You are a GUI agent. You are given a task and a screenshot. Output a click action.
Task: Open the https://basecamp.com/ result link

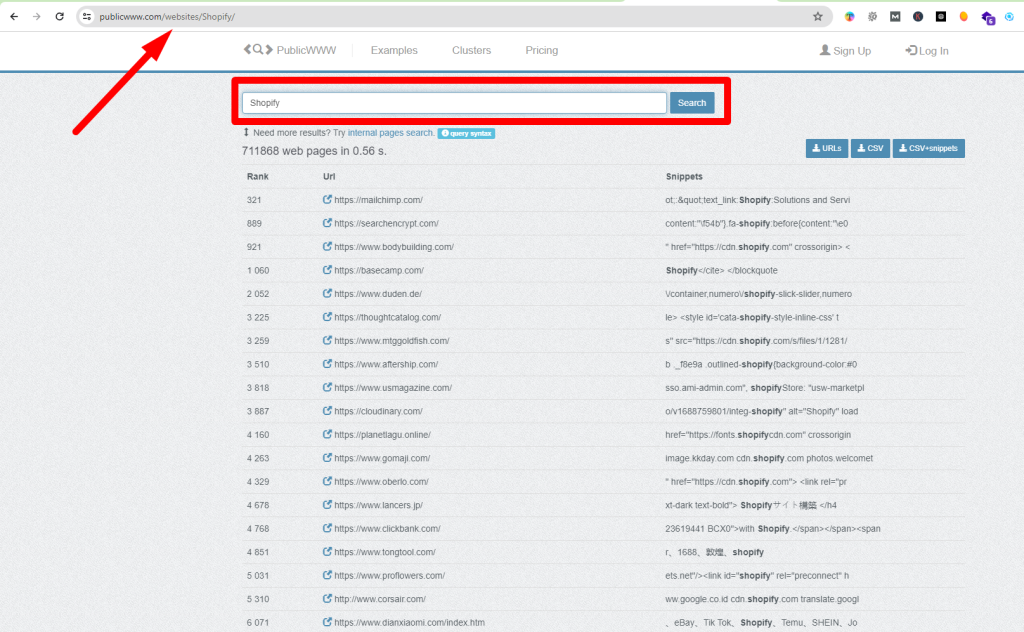point(379,270)
